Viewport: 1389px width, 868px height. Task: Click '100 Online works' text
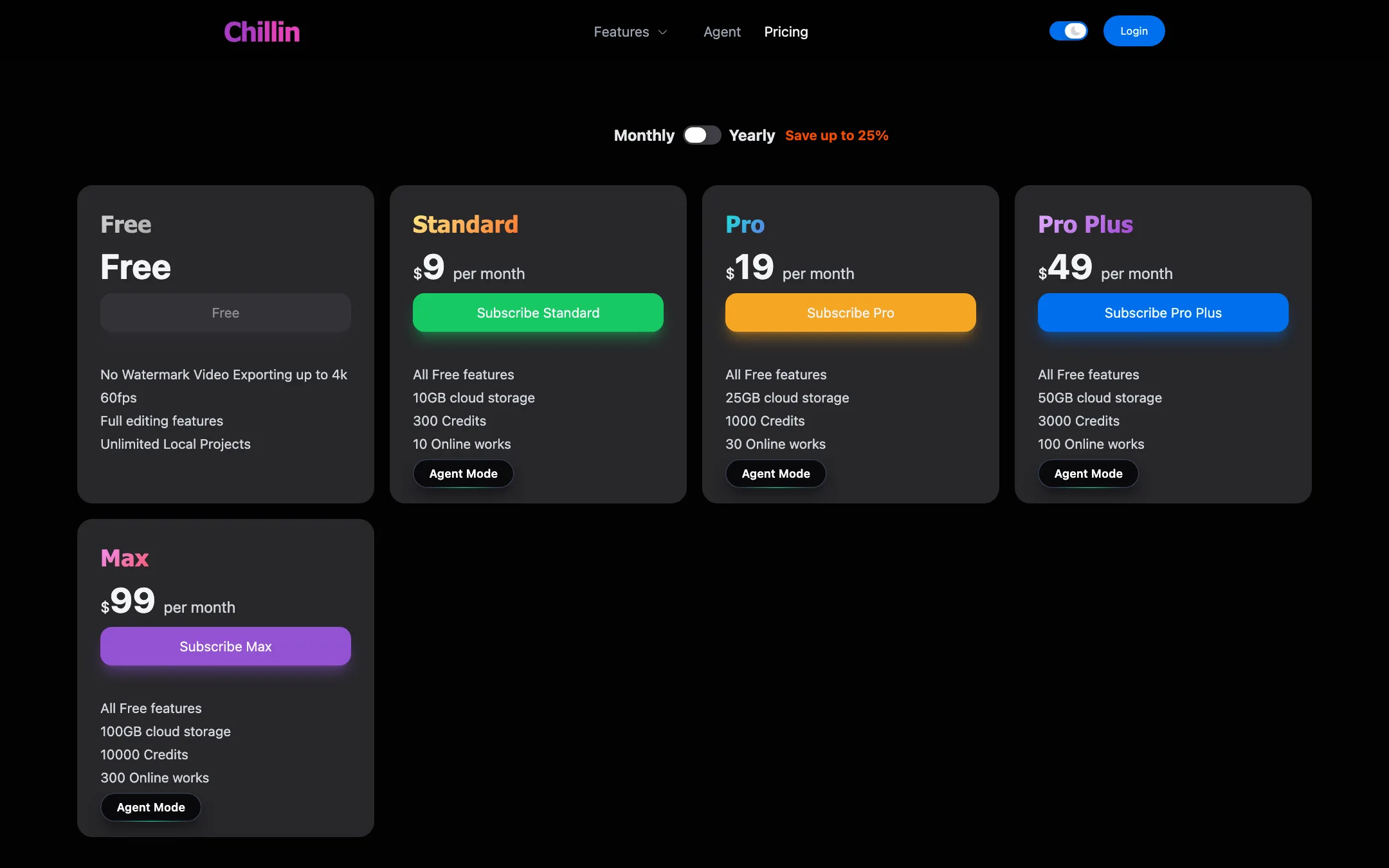tap(1091, 444)
